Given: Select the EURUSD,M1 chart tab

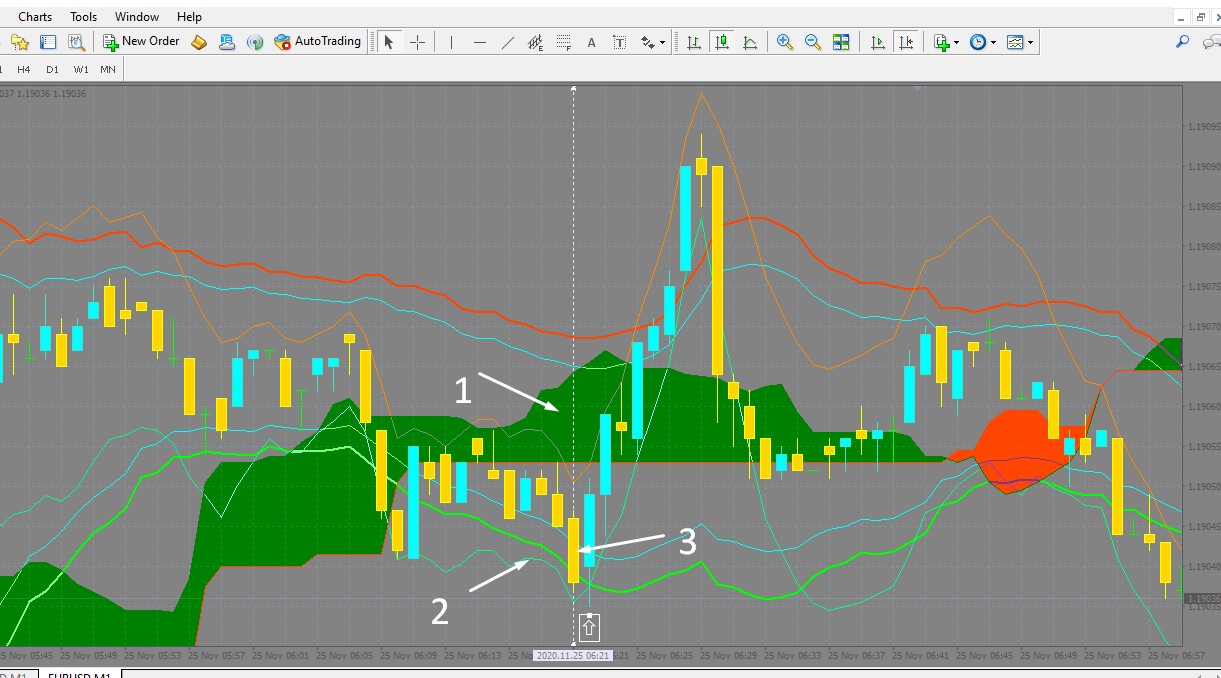Looking at the screenshot, I should click(x=80, y=676).
